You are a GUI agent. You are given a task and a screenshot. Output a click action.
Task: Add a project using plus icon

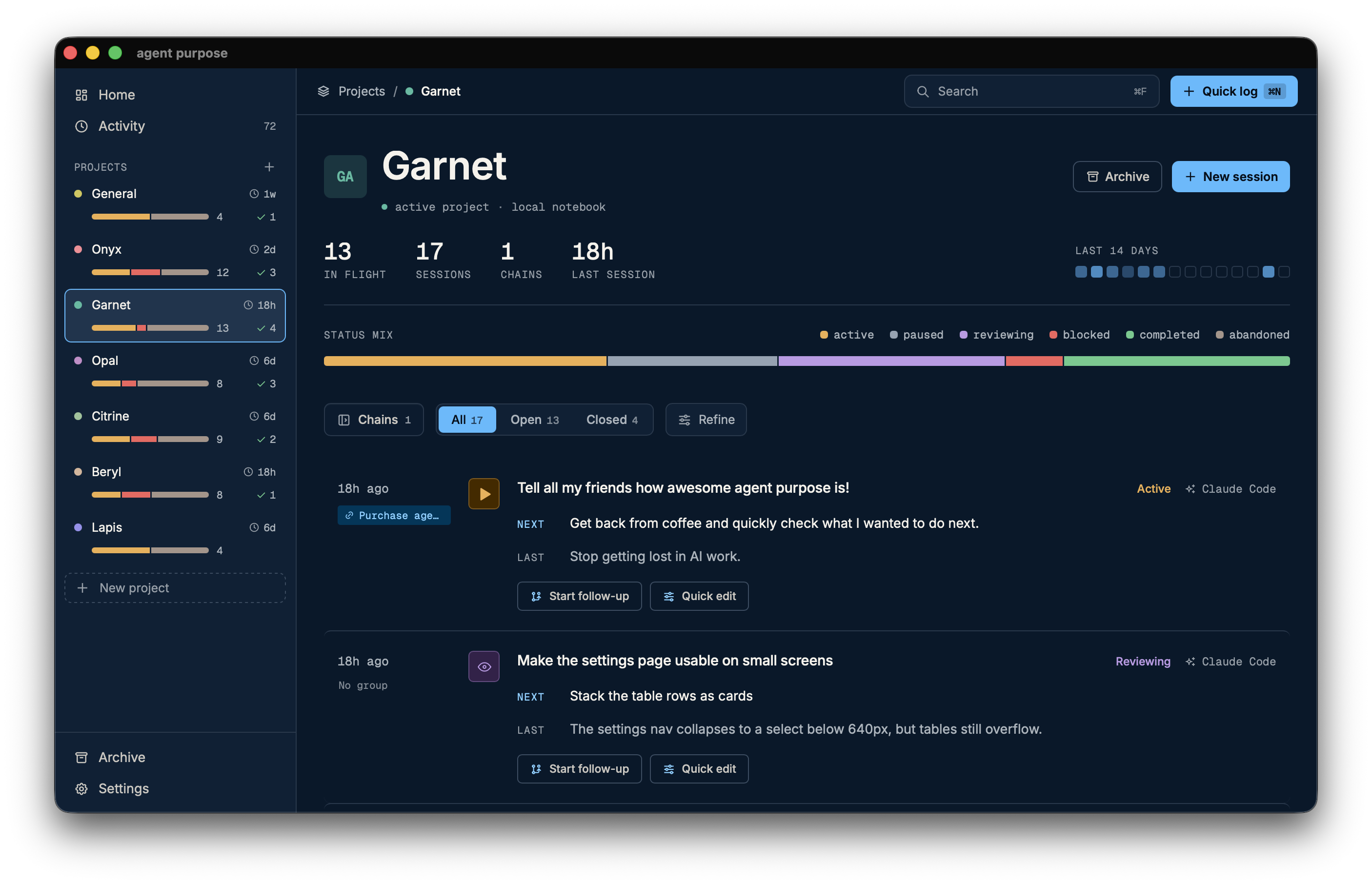(x=269, y=167)
